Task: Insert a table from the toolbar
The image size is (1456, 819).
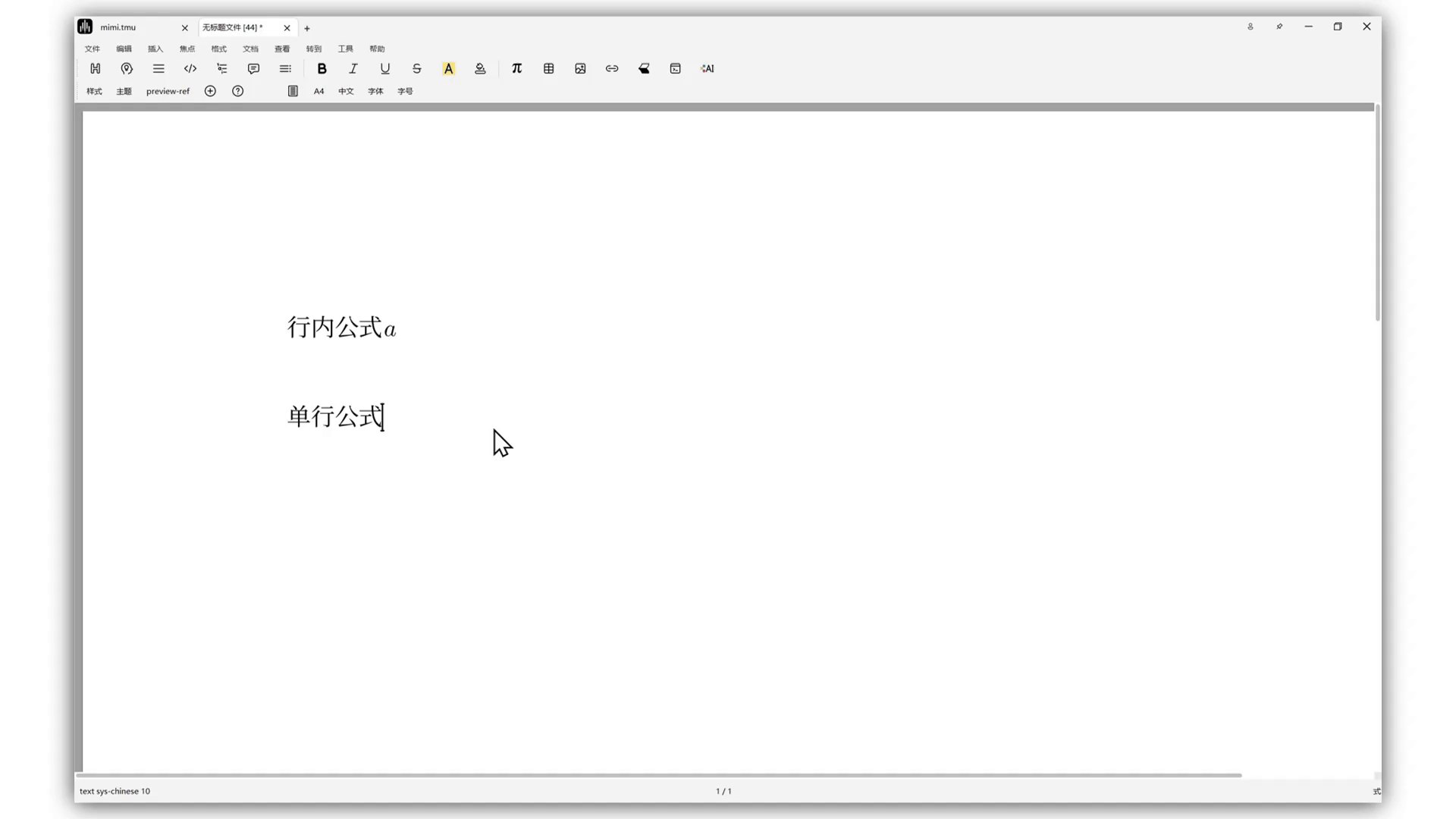Action: 548,68
